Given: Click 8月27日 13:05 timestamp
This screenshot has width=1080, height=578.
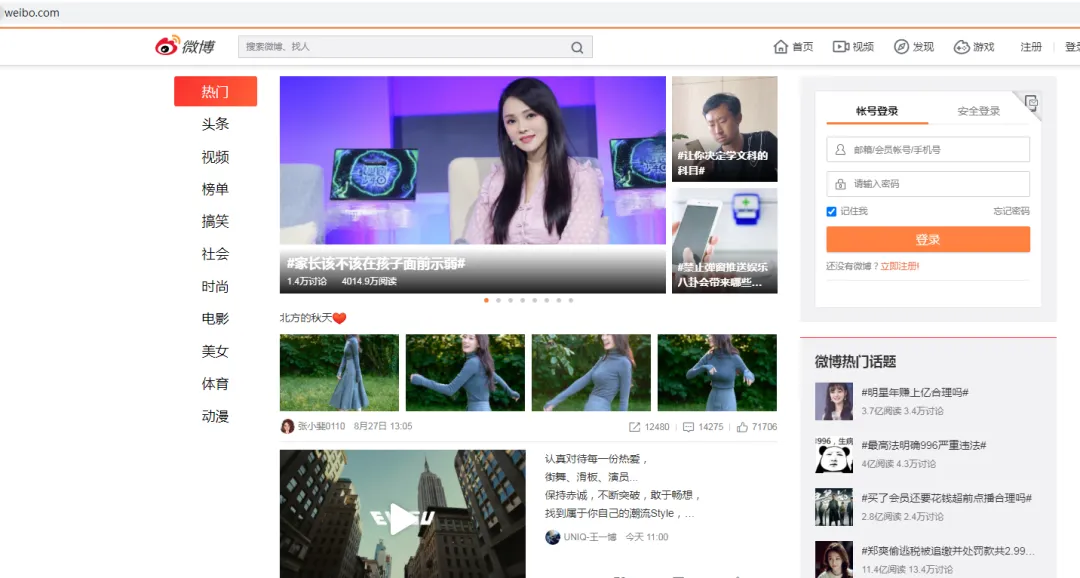Looking at the screenshot, I should 383,426.
